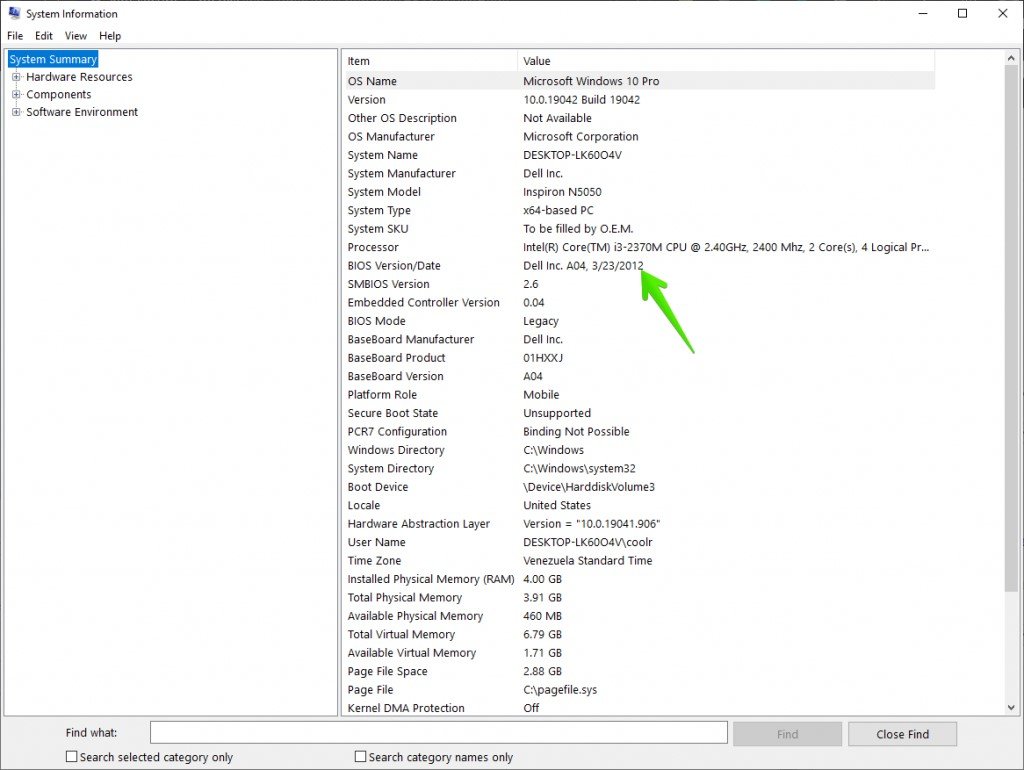This screenshot has height=770, width=1024.
Task: Select the System Type row
Action: (x=639, y=210)
